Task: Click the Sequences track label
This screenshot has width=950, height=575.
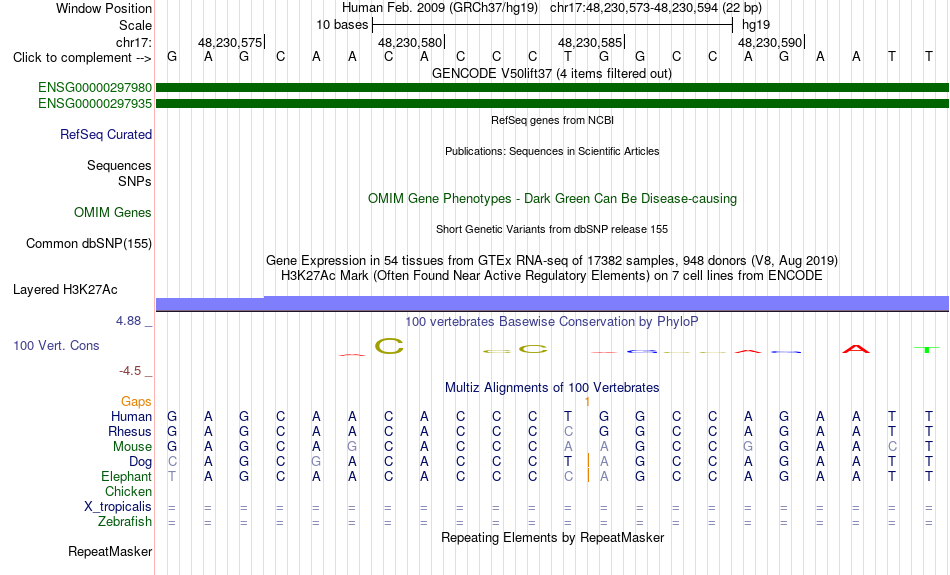Action: point(119,165)
